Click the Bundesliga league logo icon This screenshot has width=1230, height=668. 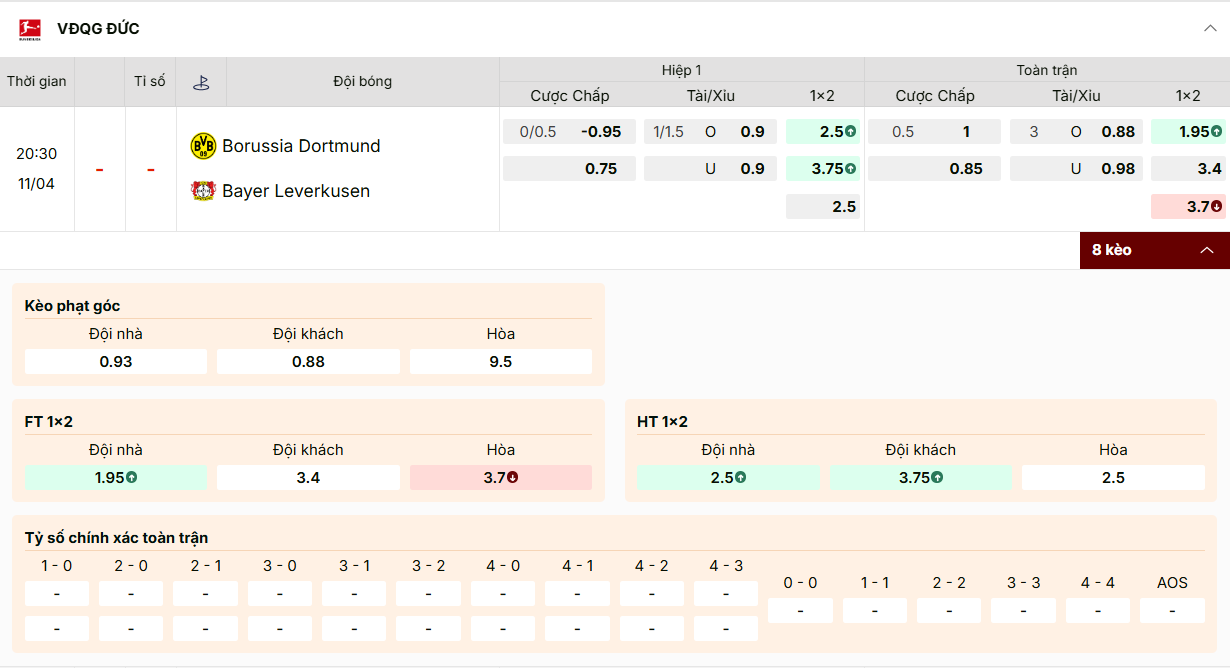(31, 28)
